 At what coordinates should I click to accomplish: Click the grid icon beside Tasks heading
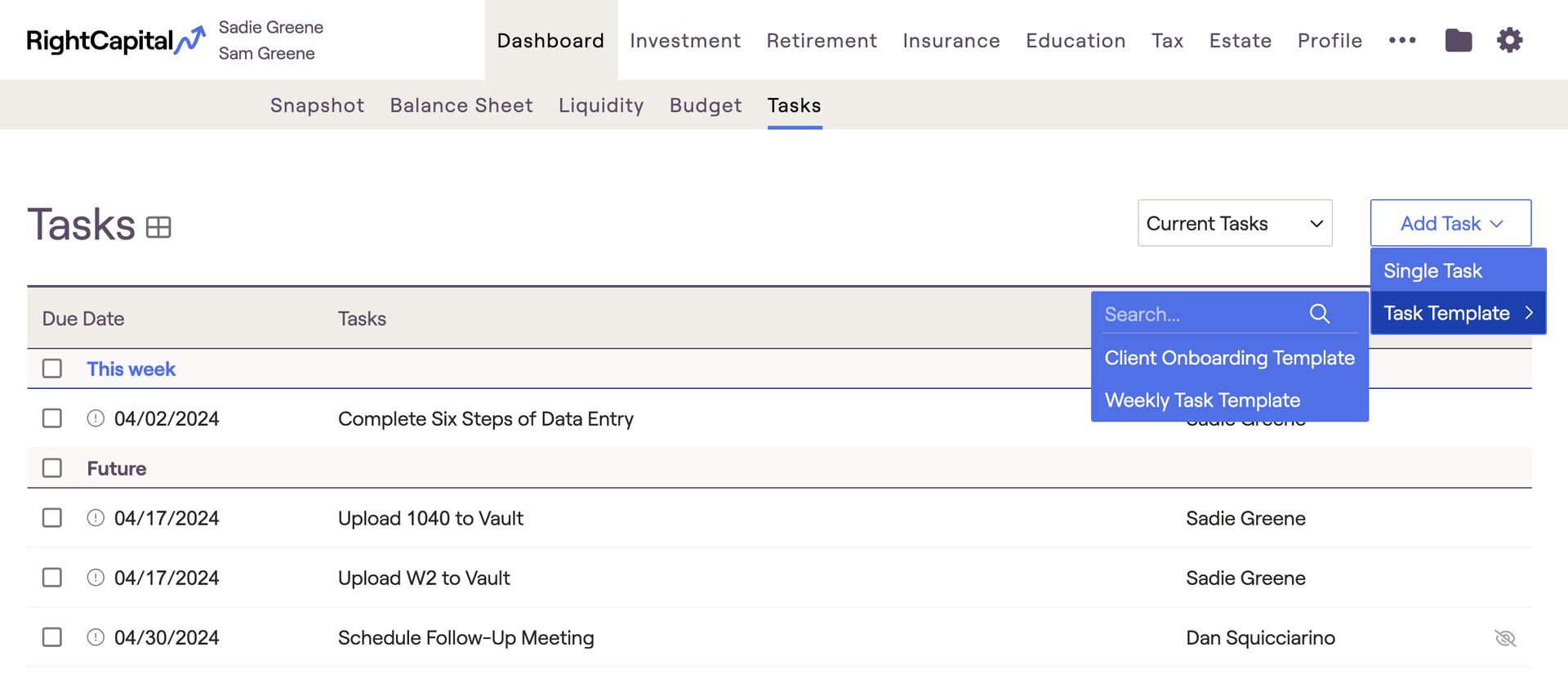(158, 227)
